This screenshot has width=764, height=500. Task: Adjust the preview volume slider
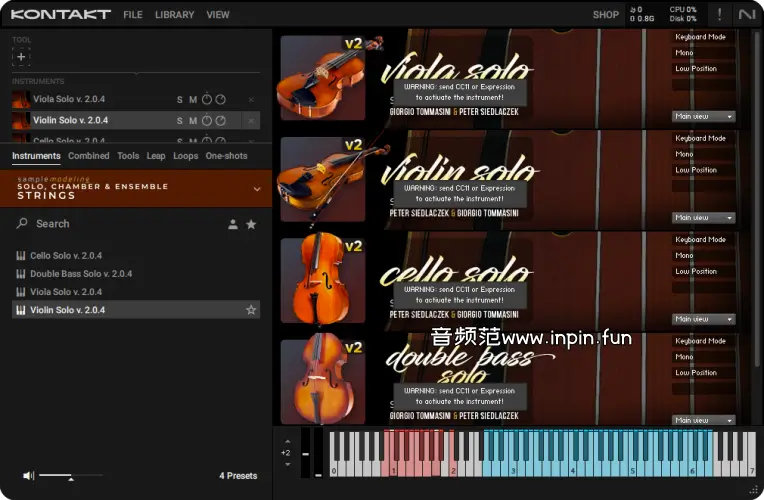coord(71,475)
